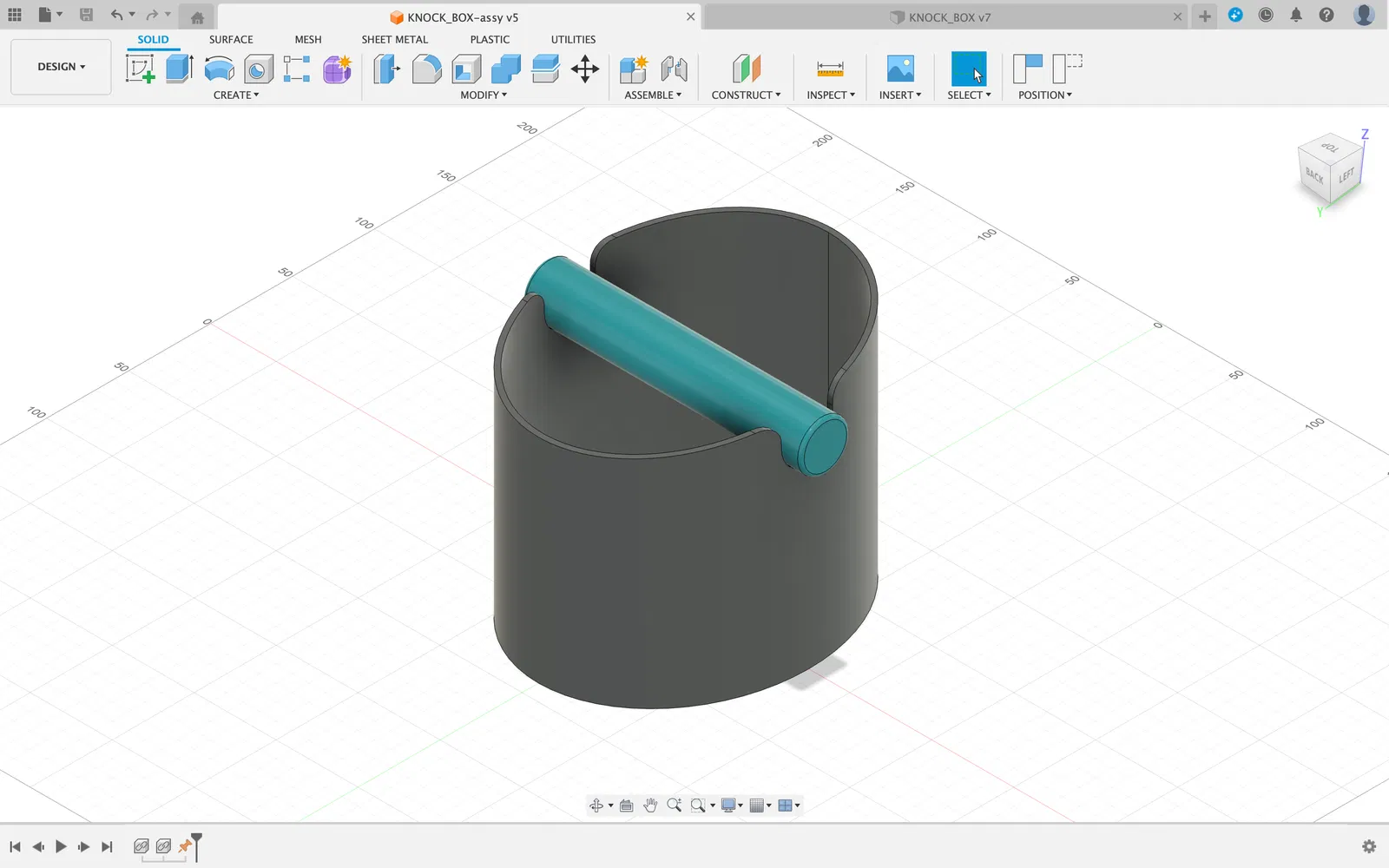Expand the CONSTRUCT dropdown menu
Image resolution: width=1389 pixels, height=868 pixels.
[746, 95]
